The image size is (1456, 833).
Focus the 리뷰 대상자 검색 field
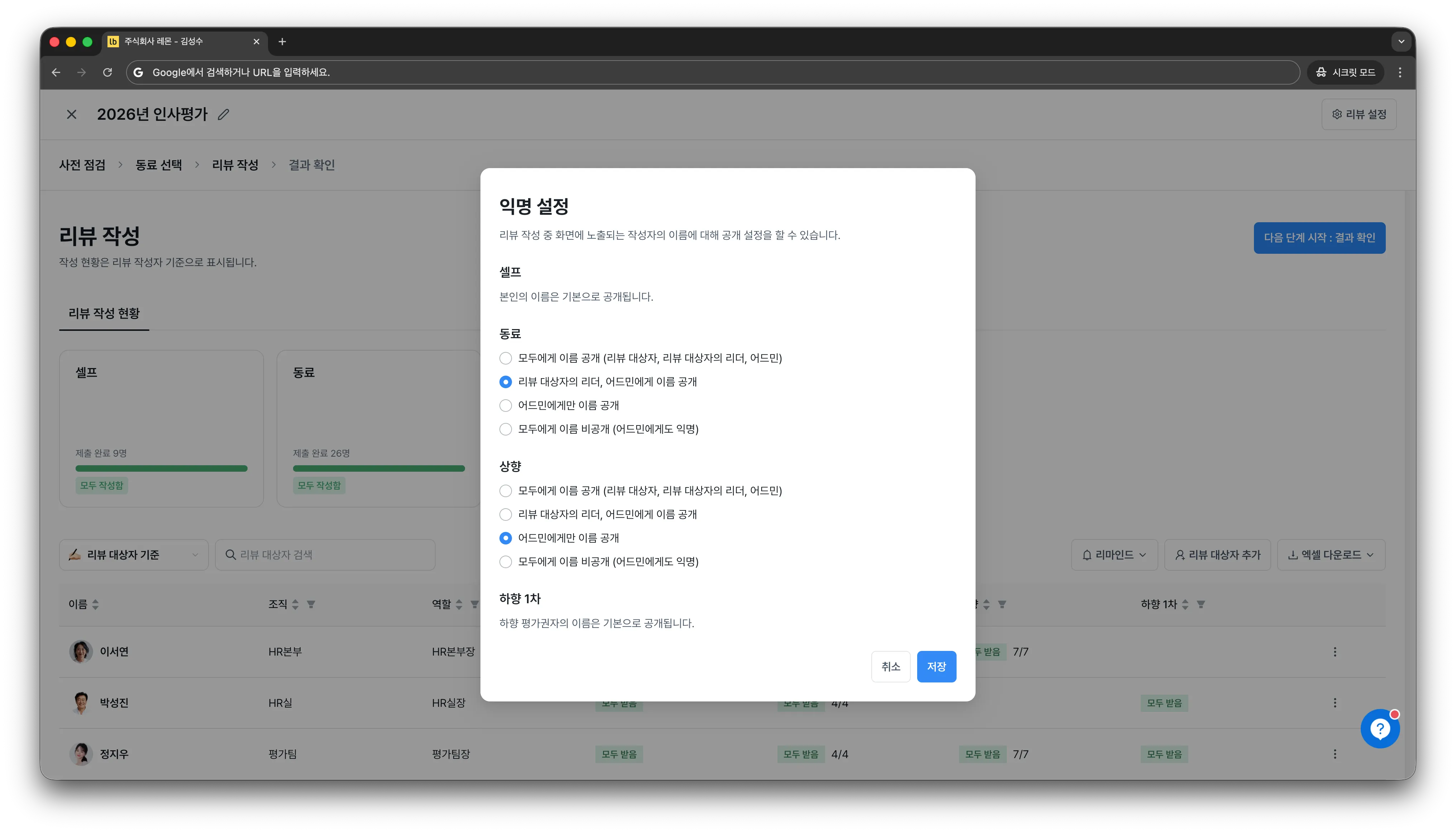coord(325,554)
